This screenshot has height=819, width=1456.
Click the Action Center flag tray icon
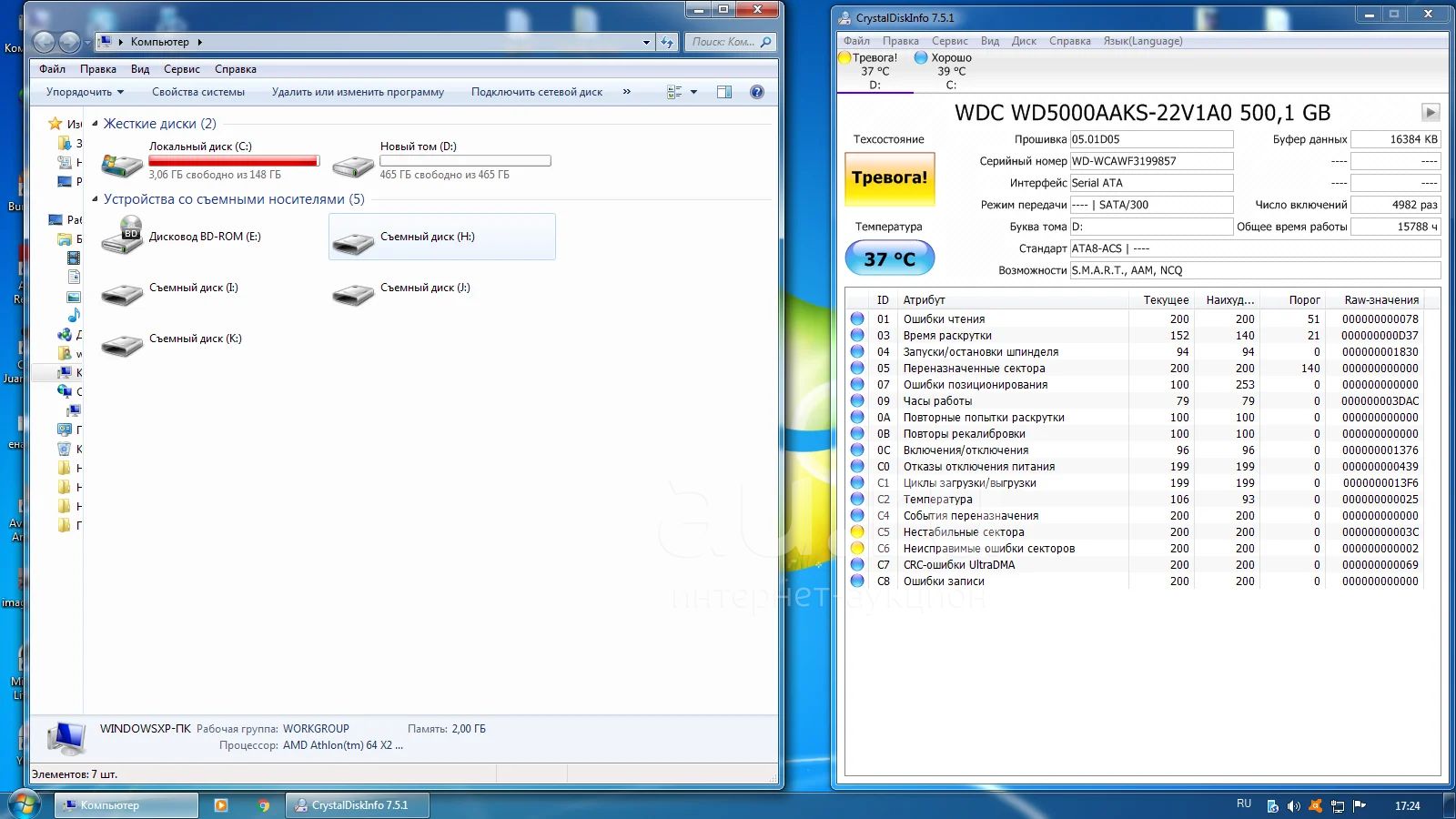coord(1360,806)
